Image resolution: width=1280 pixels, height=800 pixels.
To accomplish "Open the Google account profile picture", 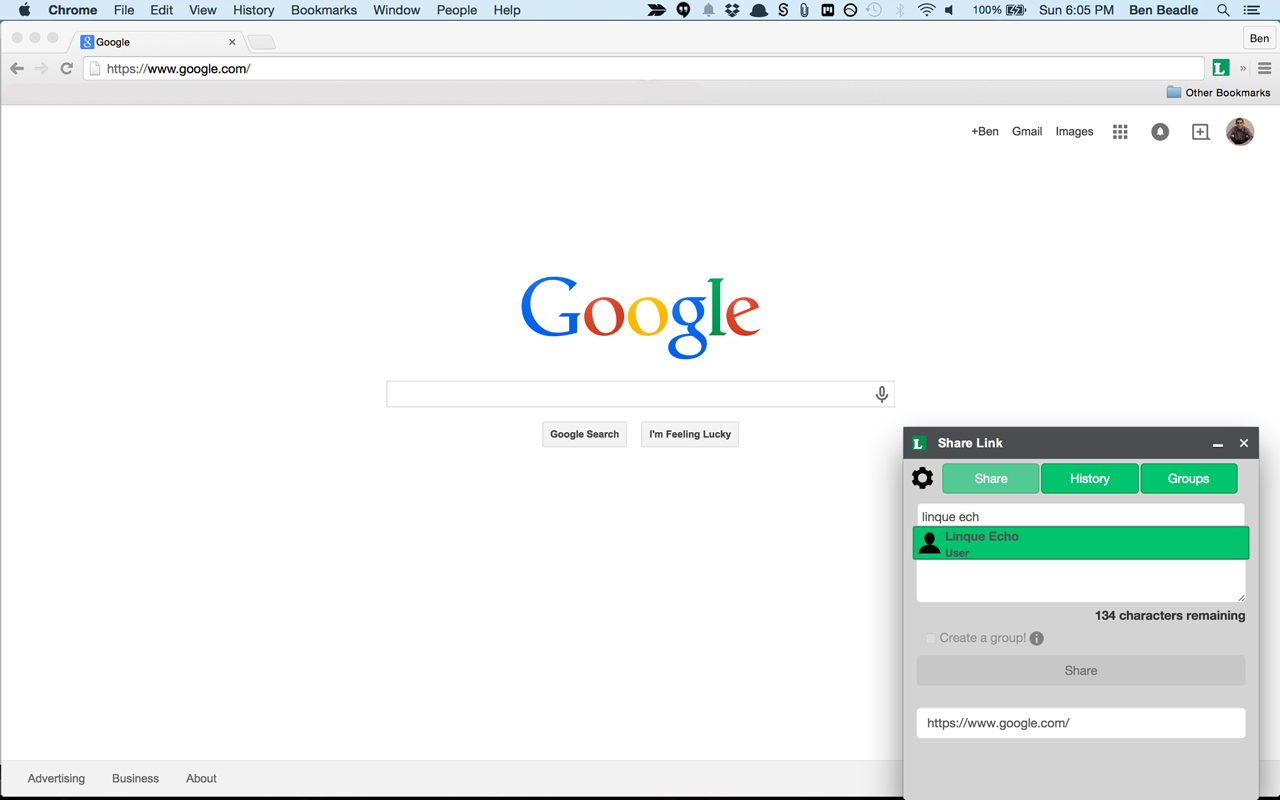I will coord(1240,131).
